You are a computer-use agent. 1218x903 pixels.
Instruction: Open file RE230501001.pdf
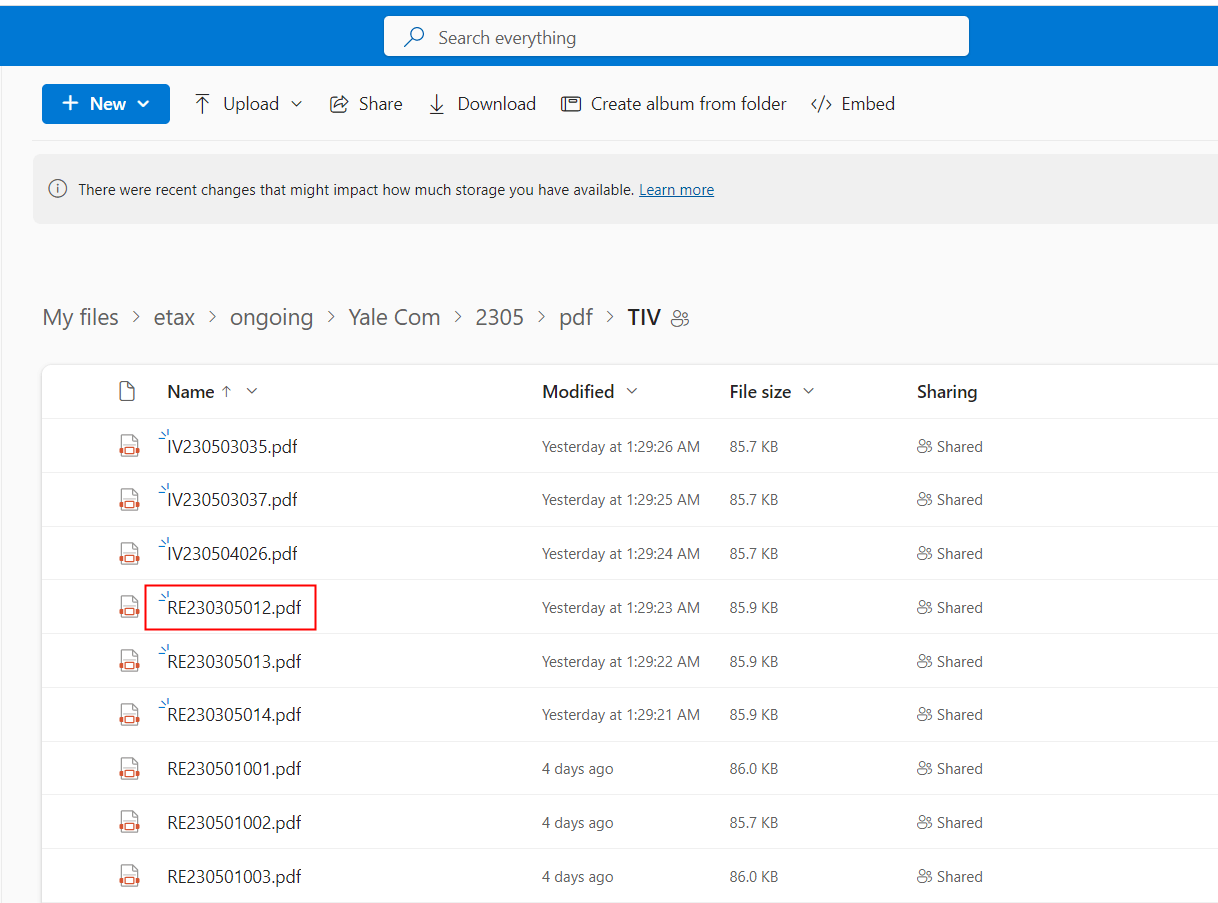pos(234,769)
